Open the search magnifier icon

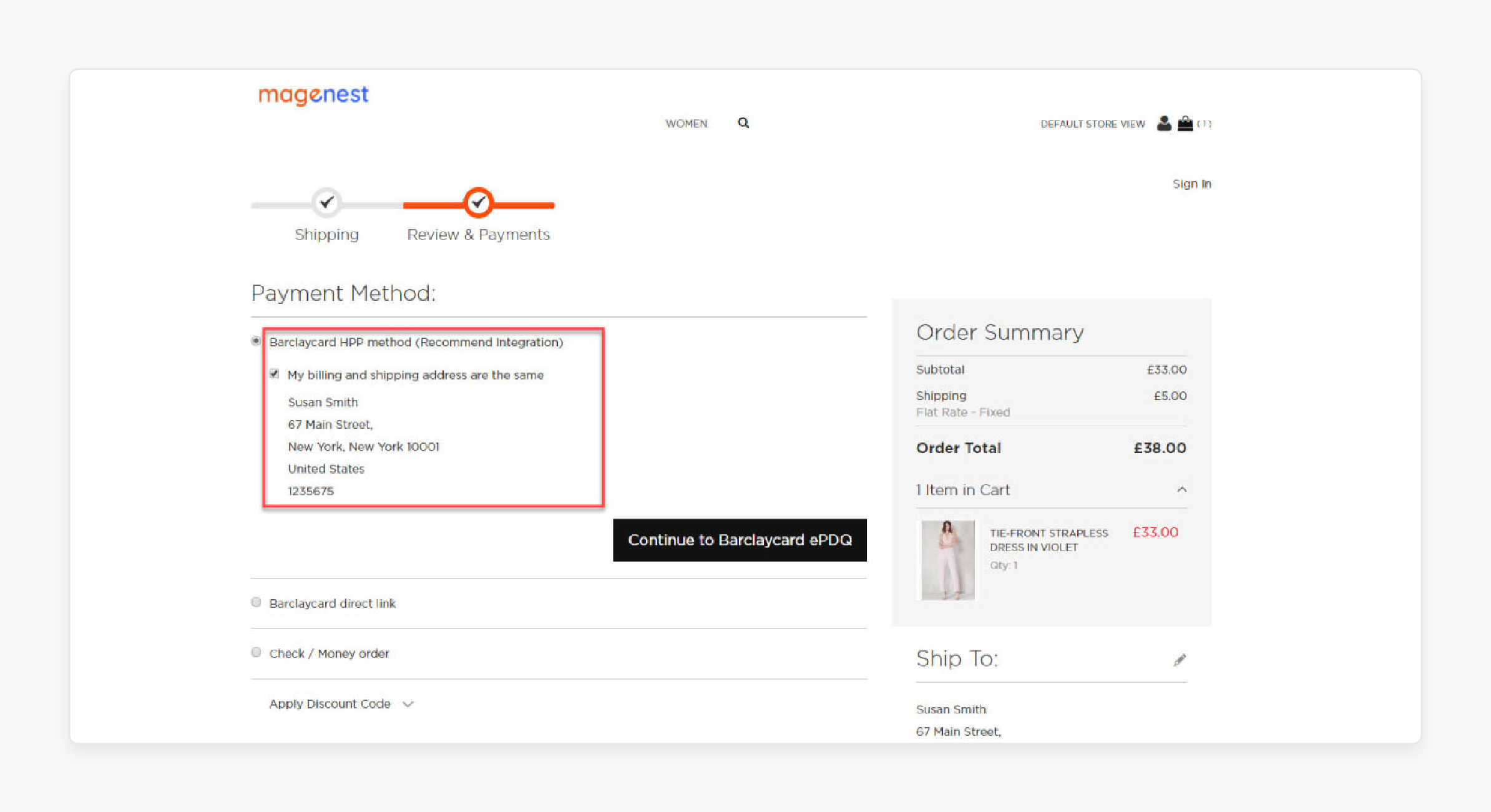click(x=743, y=123)
